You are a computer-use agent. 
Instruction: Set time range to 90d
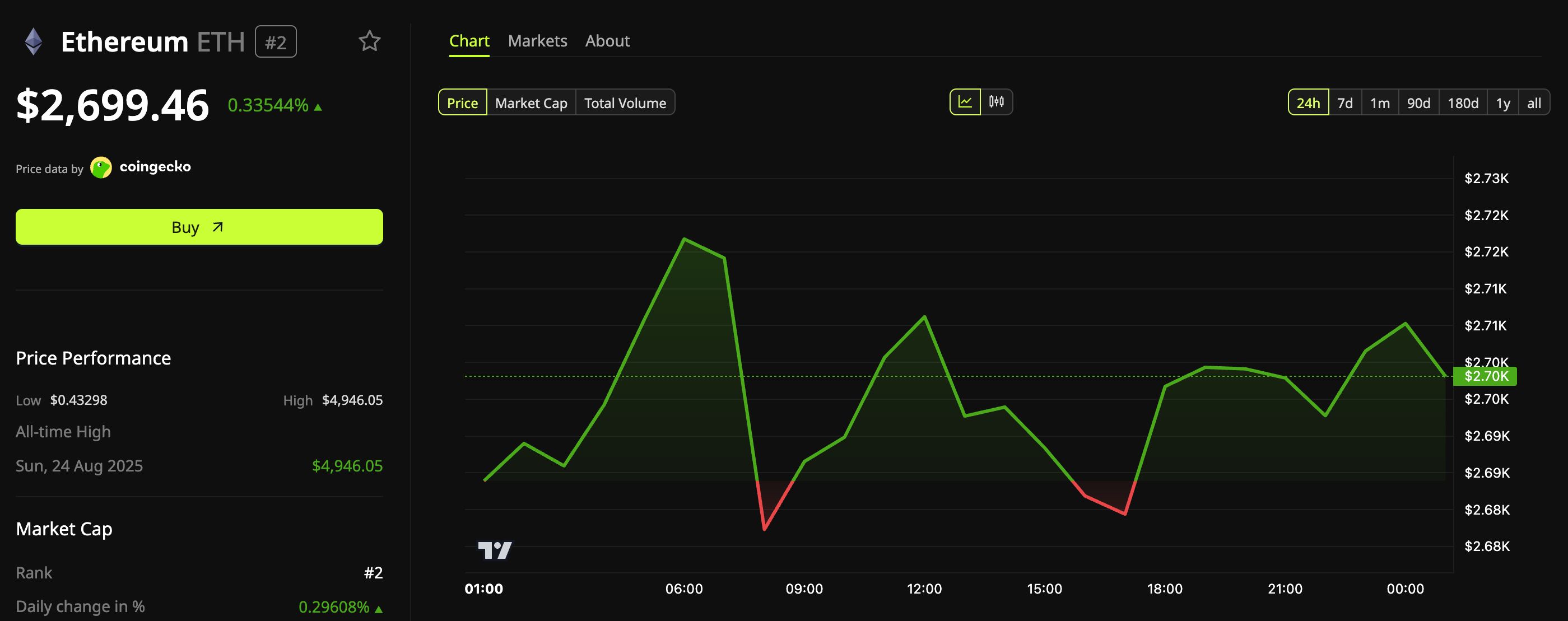pyautogui.click(x=1419, y=103)
